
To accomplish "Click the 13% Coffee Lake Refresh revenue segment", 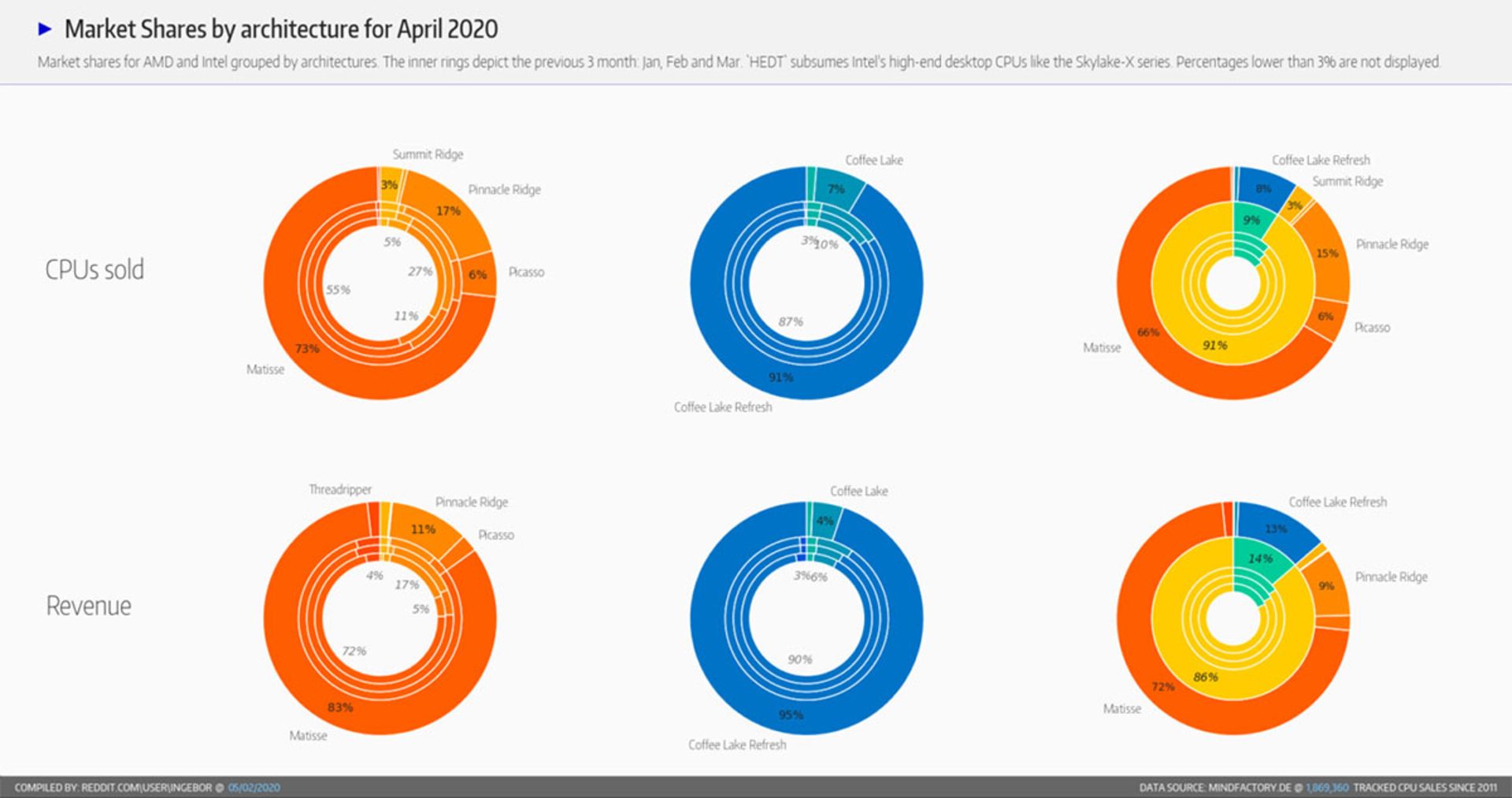I will (1276, 529).
